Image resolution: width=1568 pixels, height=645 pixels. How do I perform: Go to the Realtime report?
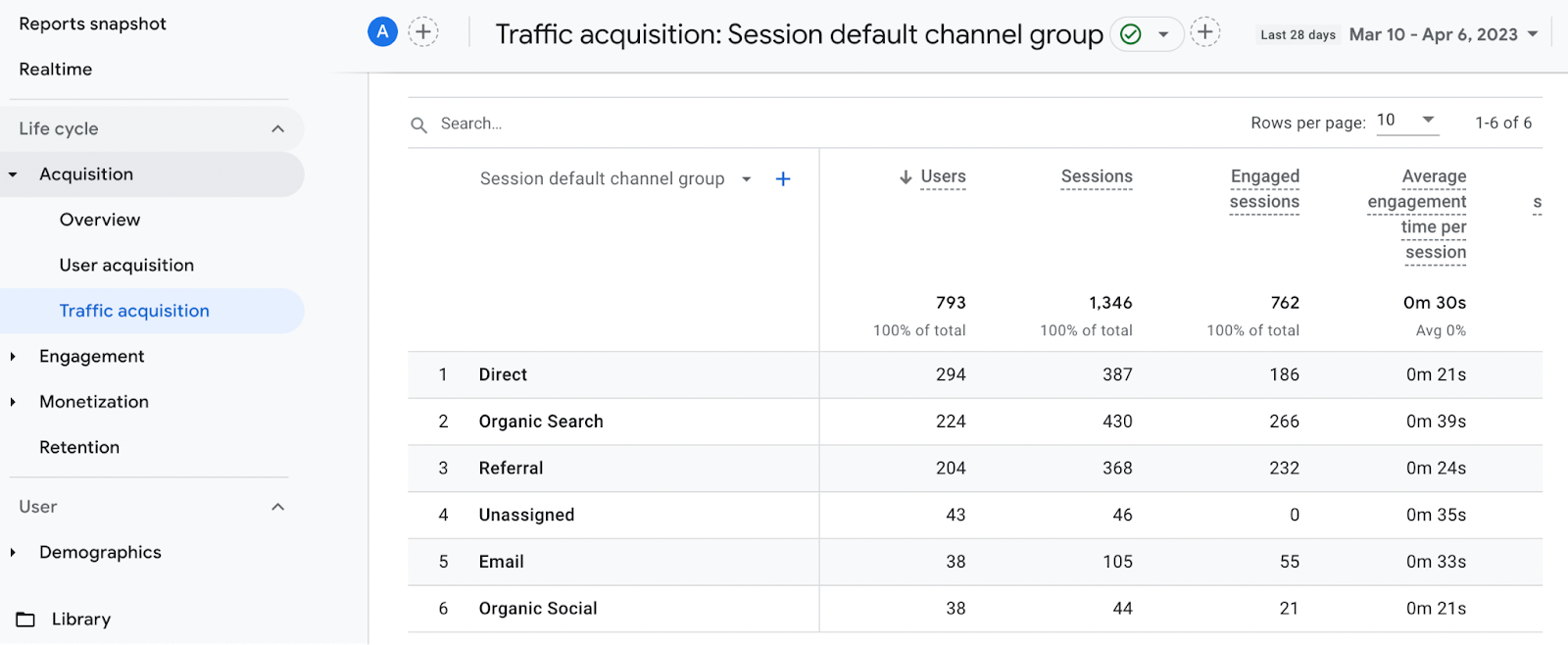[x=56, y=70]
